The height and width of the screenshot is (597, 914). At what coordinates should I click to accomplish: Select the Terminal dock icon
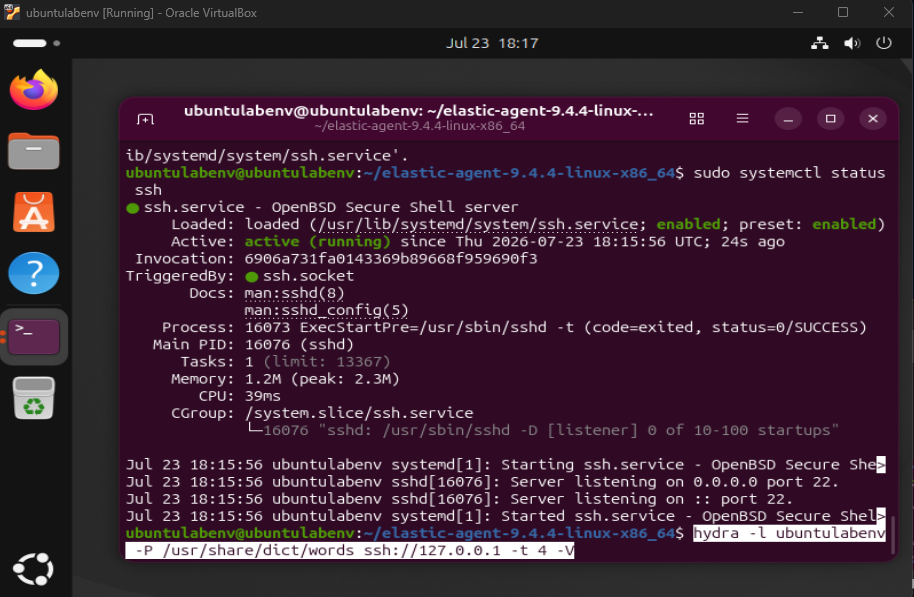[34, 336]
